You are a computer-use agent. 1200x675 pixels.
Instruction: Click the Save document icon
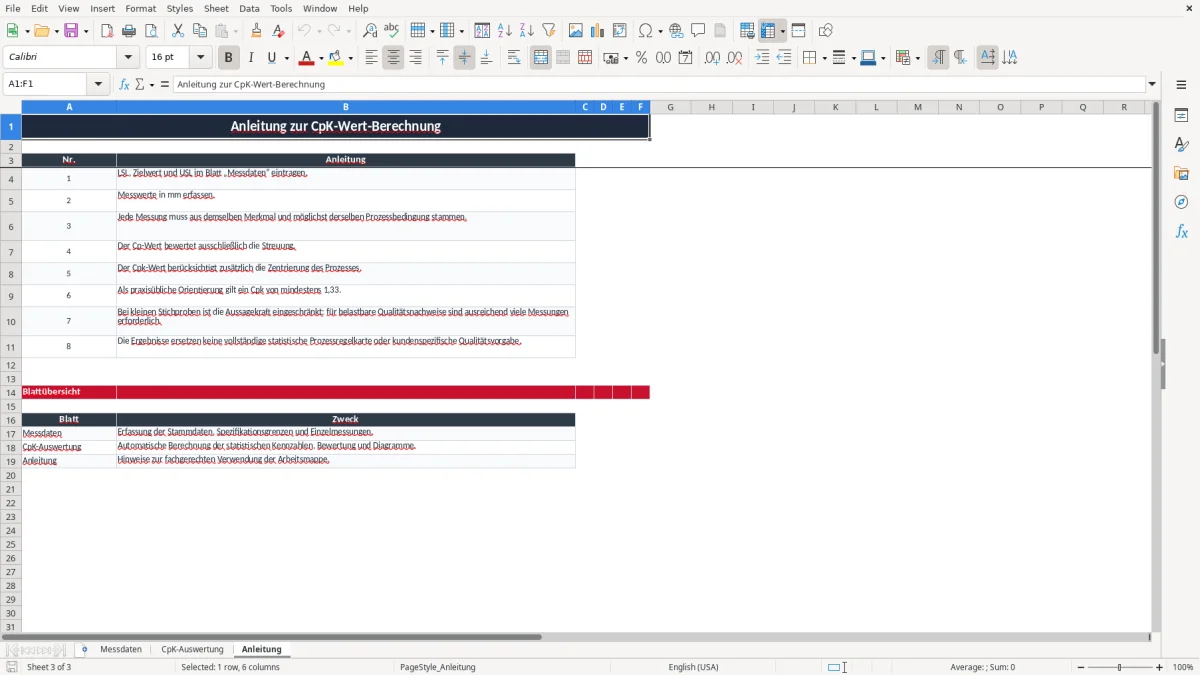(71, 31)
